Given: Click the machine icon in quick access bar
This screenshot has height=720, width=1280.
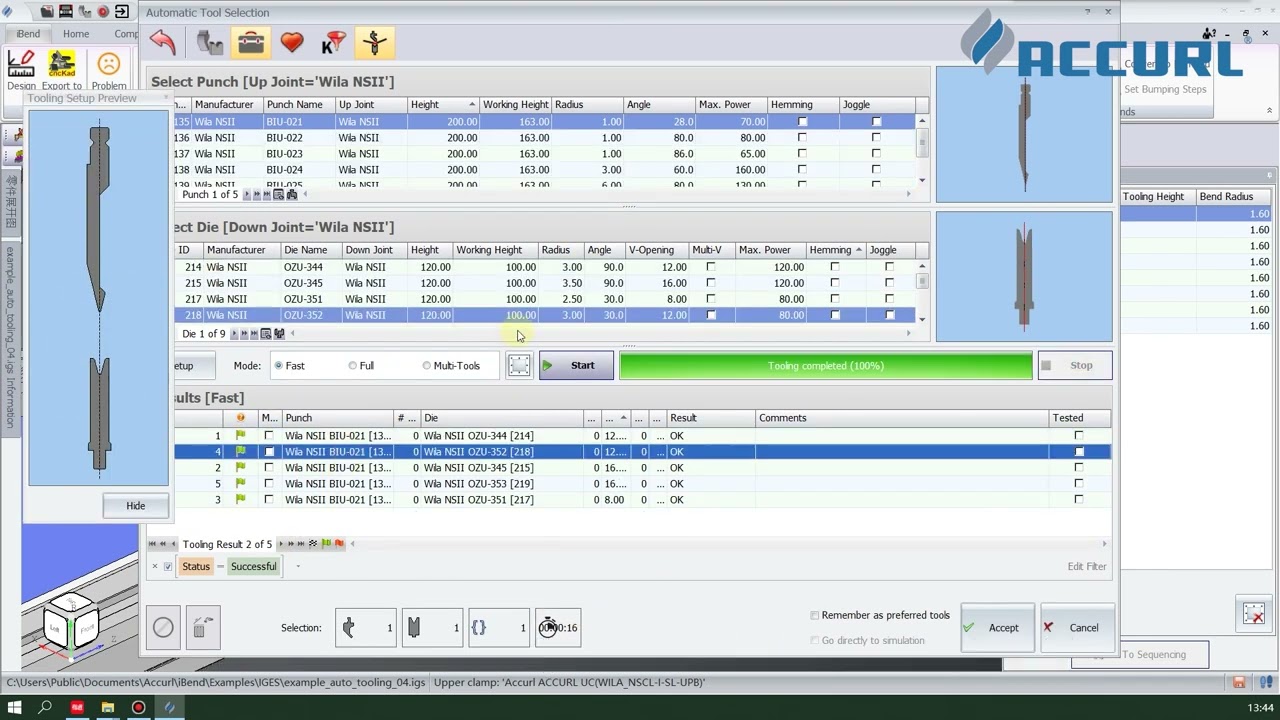Looking at the screenshot, I should (66, 12).
